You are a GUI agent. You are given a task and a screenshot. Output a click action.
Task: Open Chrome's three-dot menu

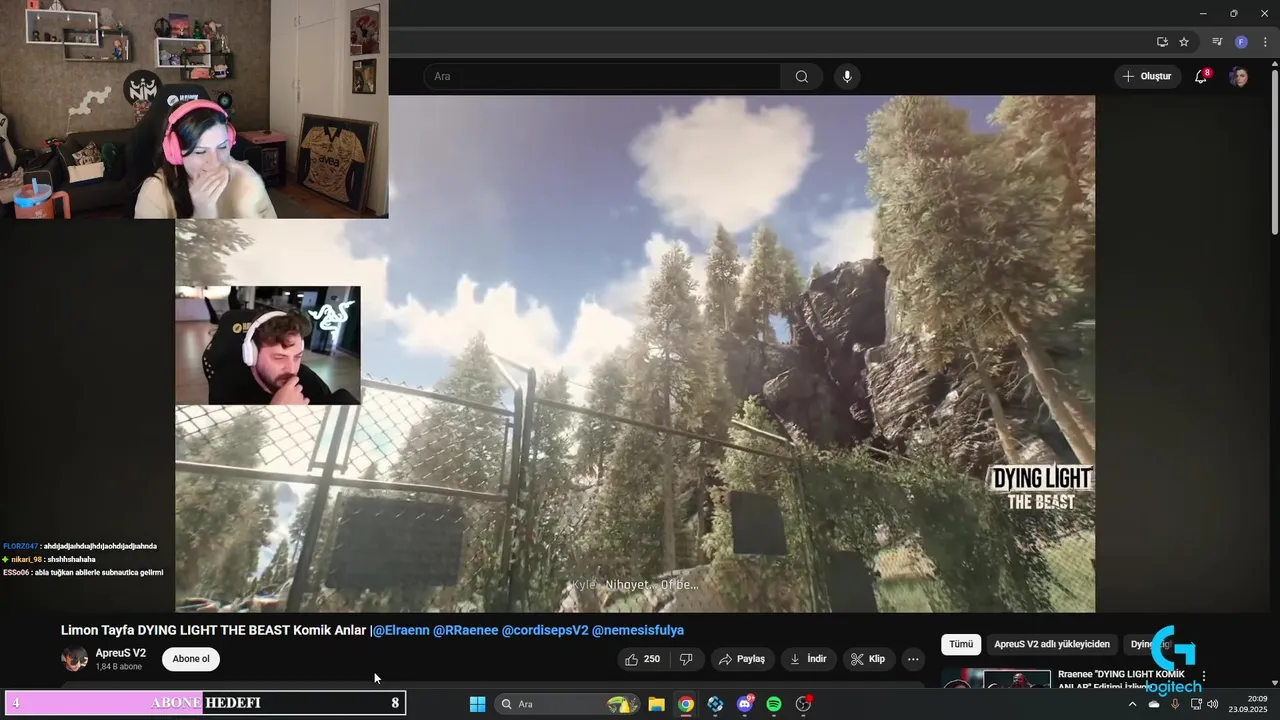(1265, 42)
